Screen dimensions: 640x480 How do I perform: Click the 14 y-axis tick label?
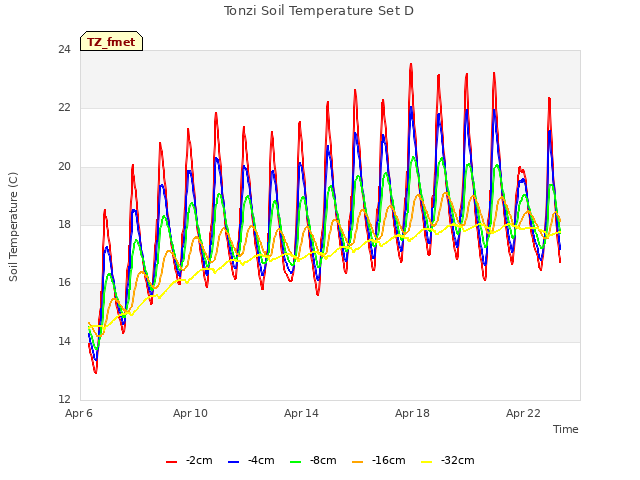[64, 341]
